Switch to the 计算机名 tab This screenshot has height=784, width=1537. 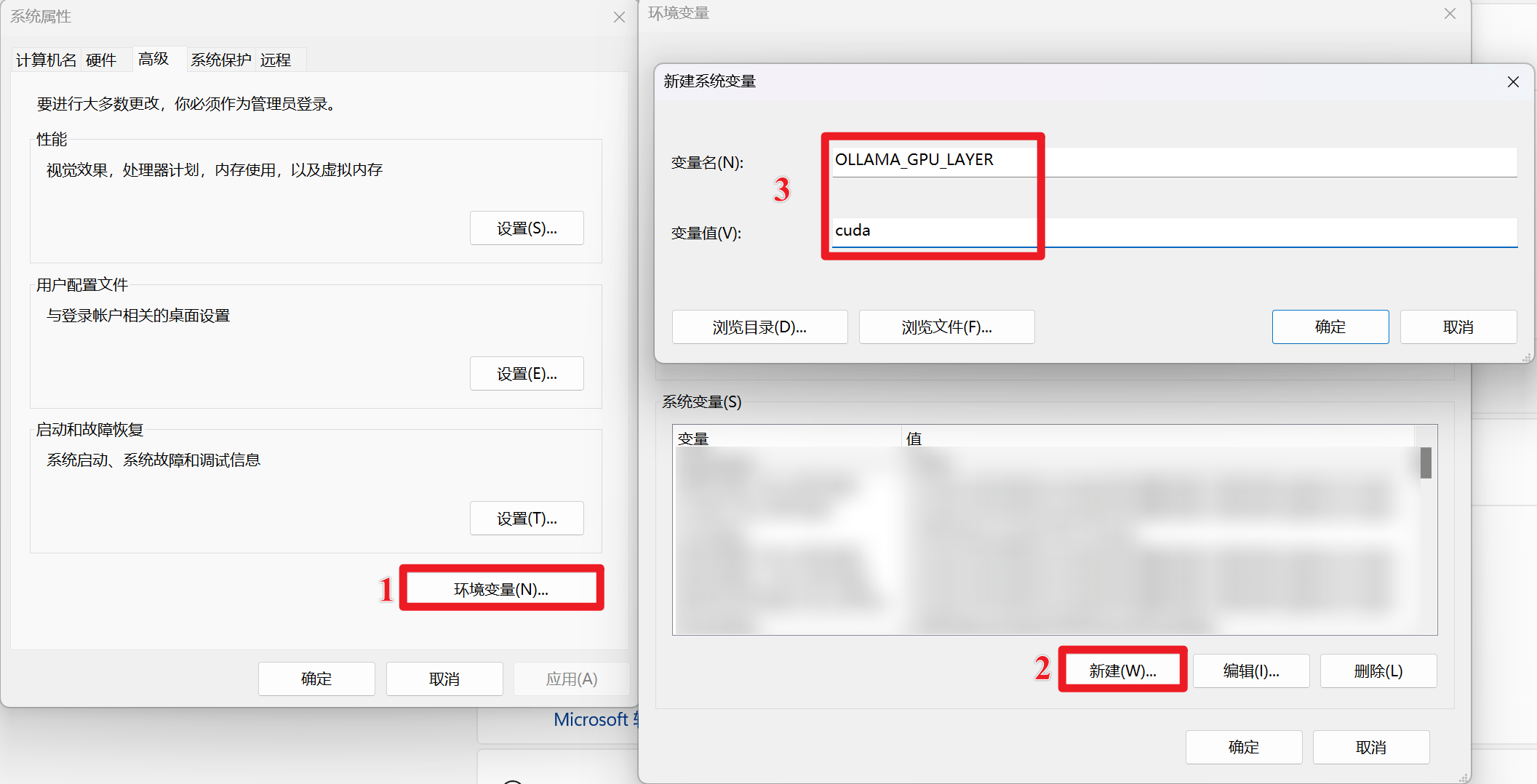click(x=46, y=60)
